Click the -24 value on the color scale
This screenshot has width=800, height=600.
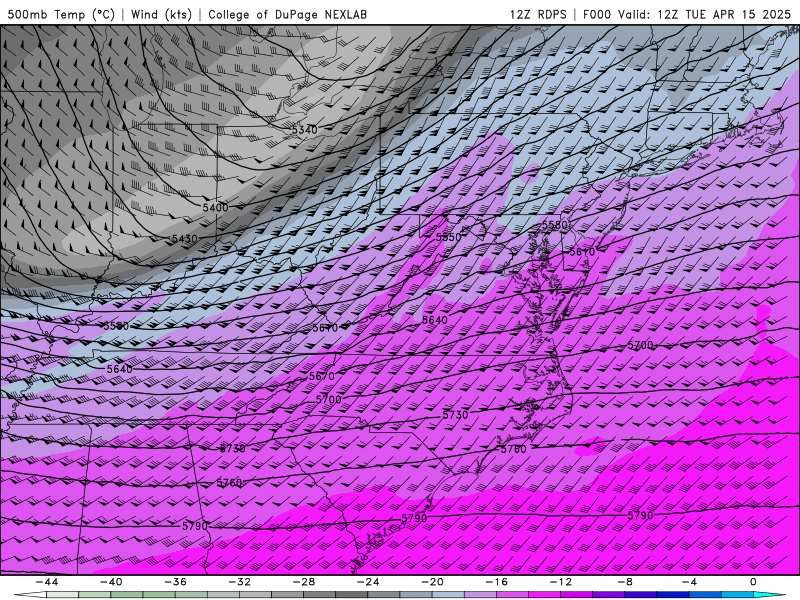368,582
